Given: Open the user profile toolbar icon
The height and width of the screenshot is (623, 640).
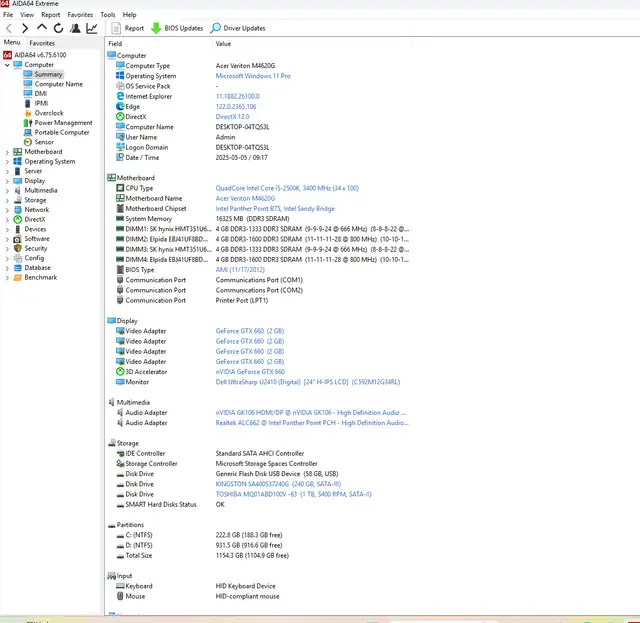Looking at the screenshot, I should [x=75, y=28].
